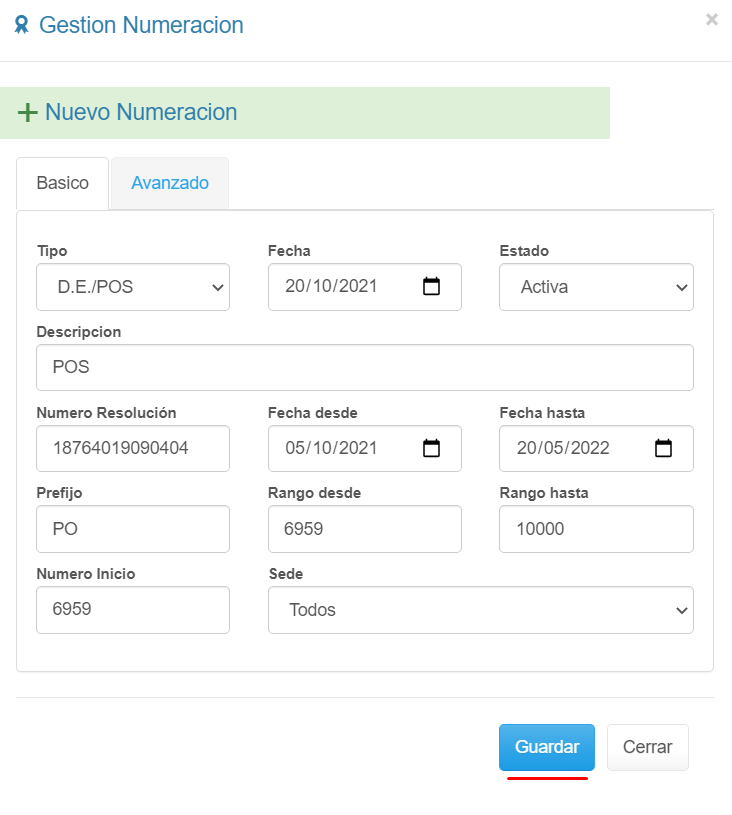Open the Estado dropdown showing Activa
This screenshot has width=732, height=815.
coord(596,287)
